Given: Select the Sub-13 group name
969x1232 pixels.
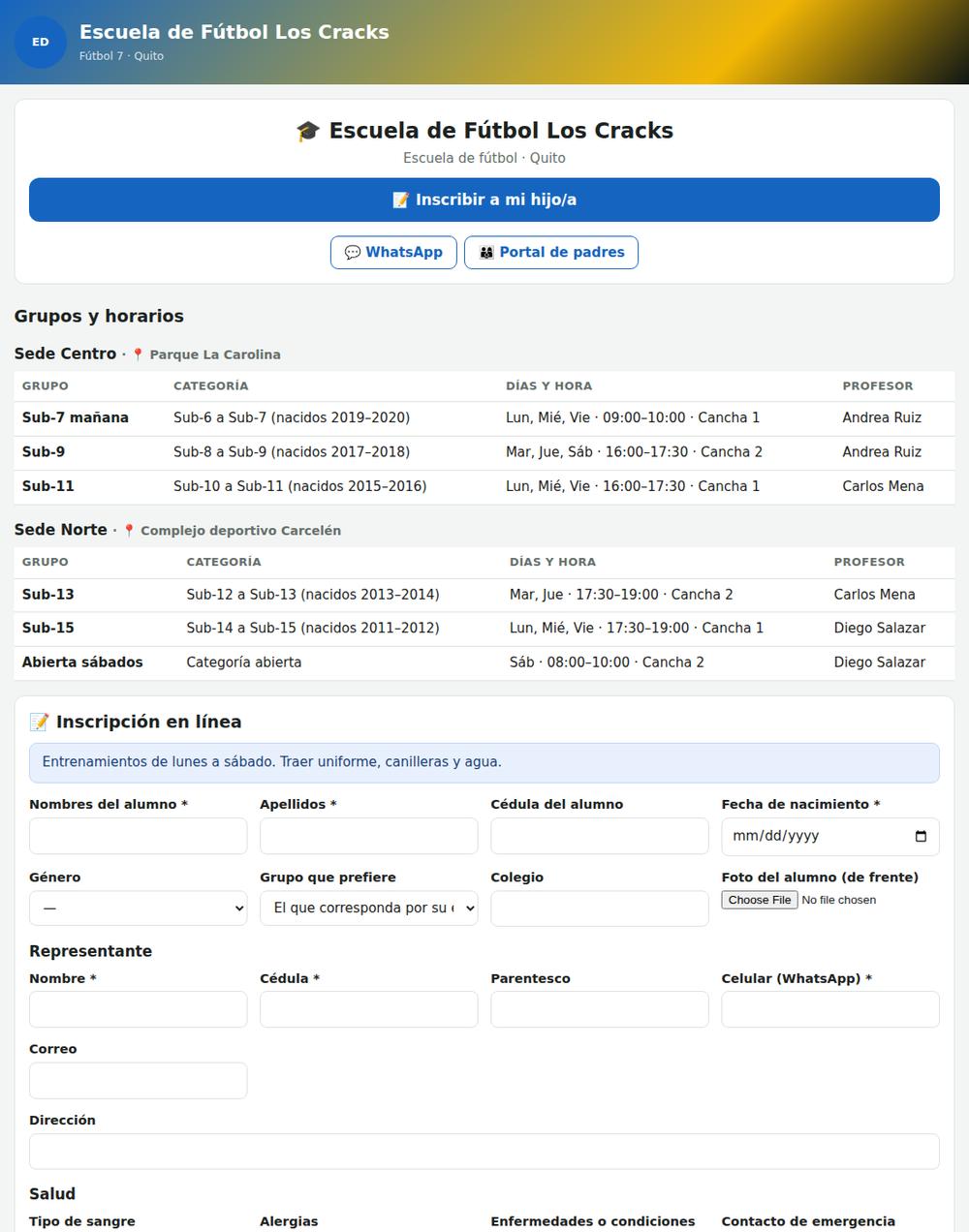Looking at the screenshot, I should click(x=48, y=594).
